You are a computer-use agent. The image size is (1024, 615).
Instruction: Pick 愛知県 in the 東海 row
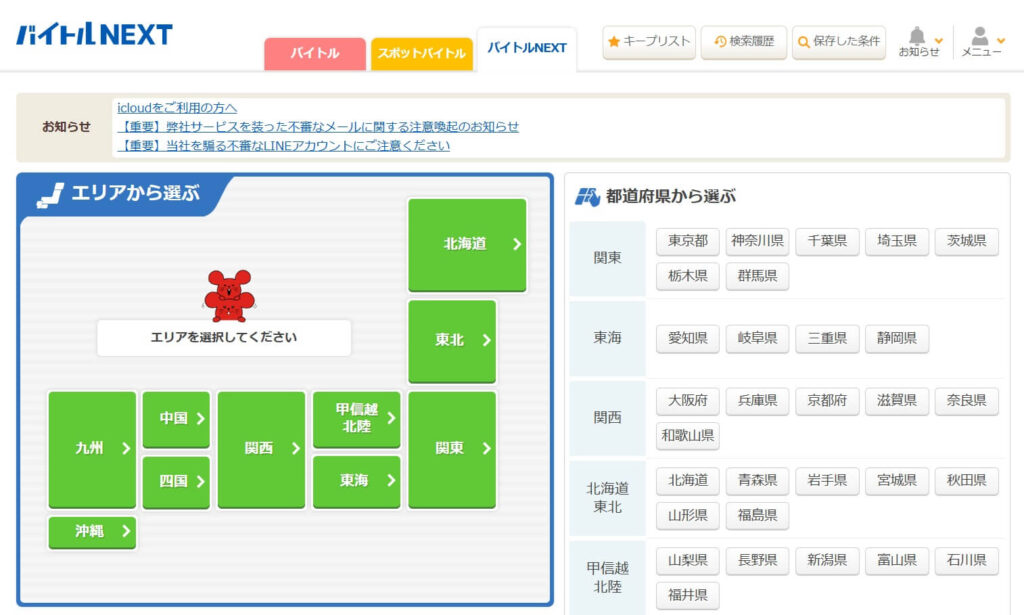click(688, 339)
